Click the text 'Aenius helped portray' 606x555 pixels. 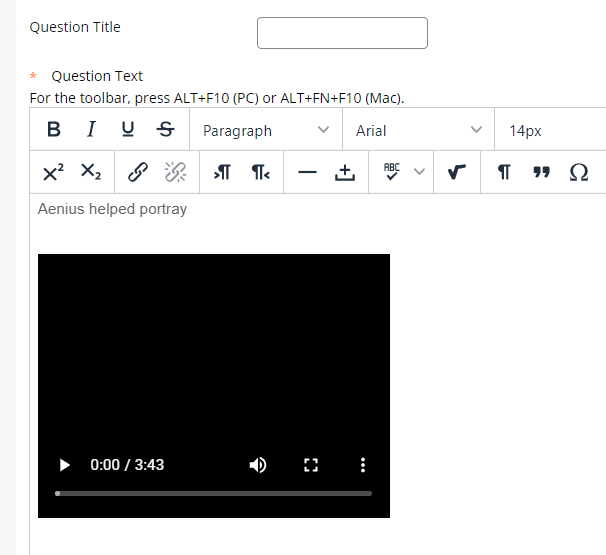click(x=112, y=209)
